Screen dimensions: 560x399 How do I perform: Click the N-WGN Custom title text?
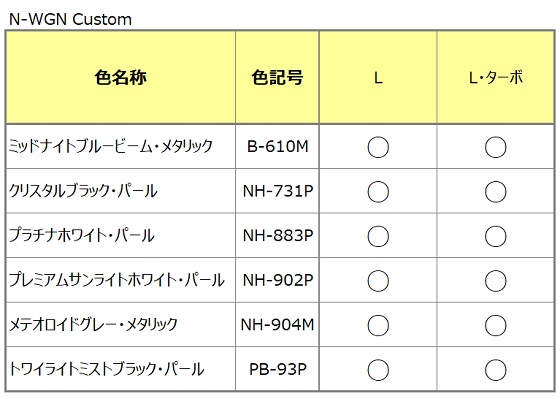70,19
